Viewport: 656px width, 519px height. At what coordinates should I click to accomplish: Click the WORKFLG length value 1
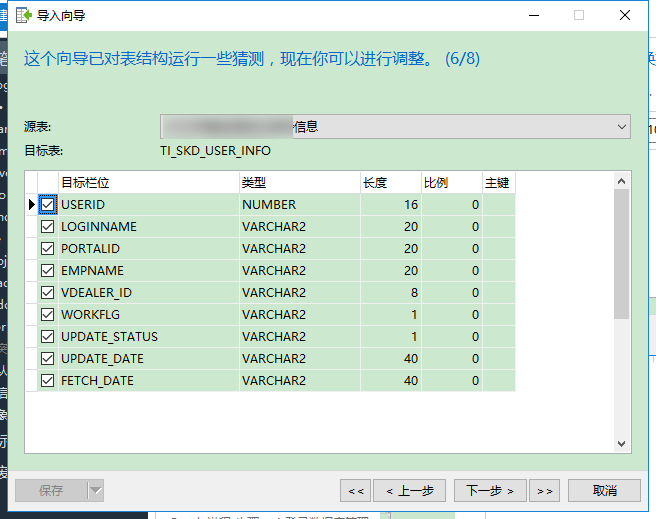pos(391,314)
